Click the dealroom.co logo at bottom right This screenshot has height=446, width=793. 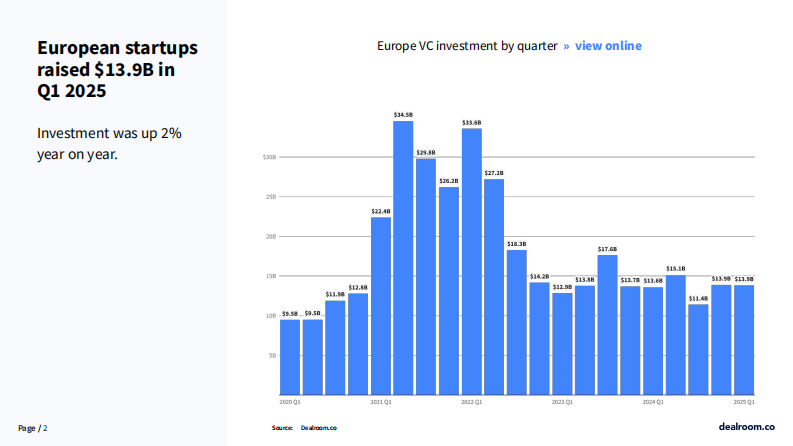747,427
